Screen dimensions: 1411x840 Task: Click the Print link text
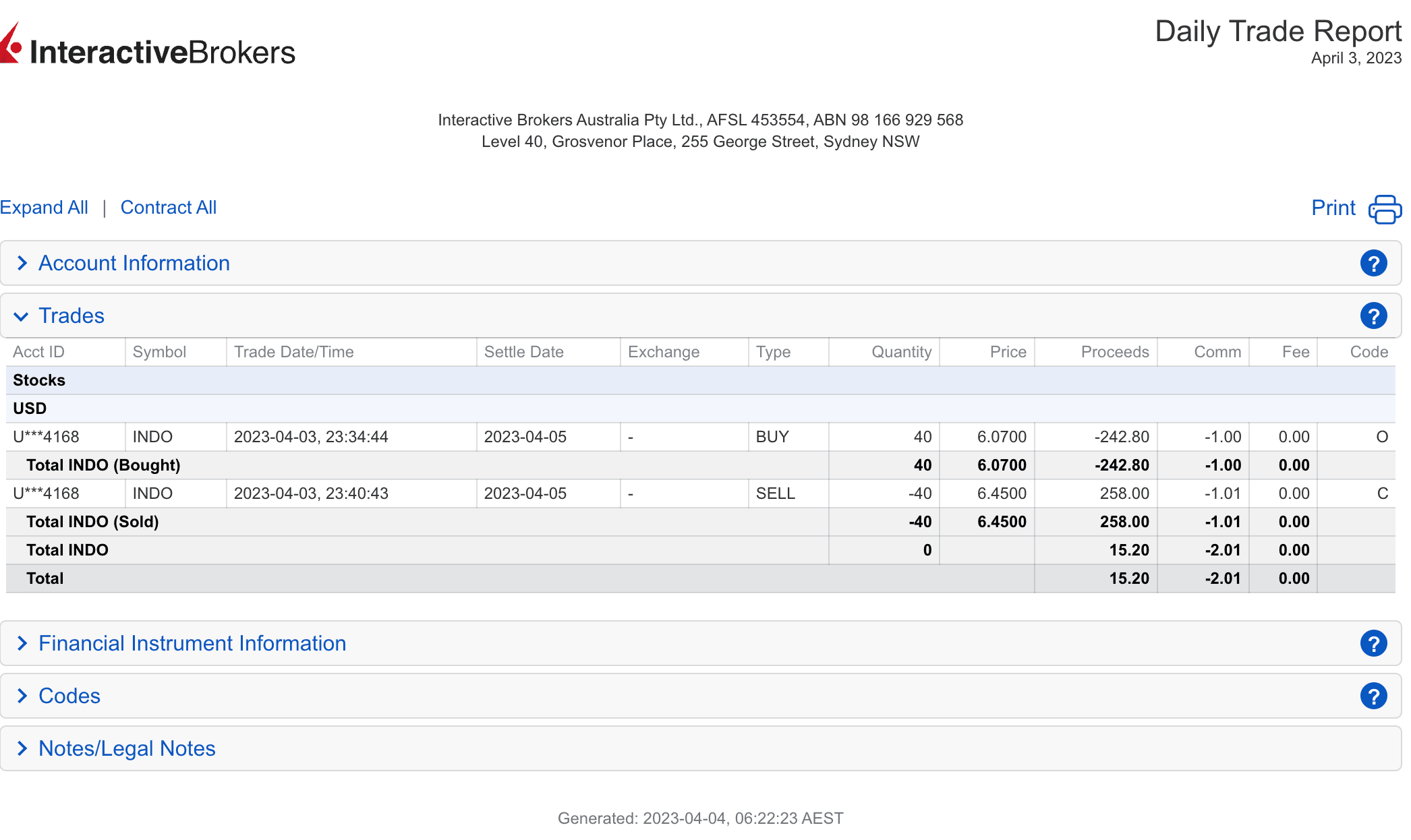(x=1333, y=208)
